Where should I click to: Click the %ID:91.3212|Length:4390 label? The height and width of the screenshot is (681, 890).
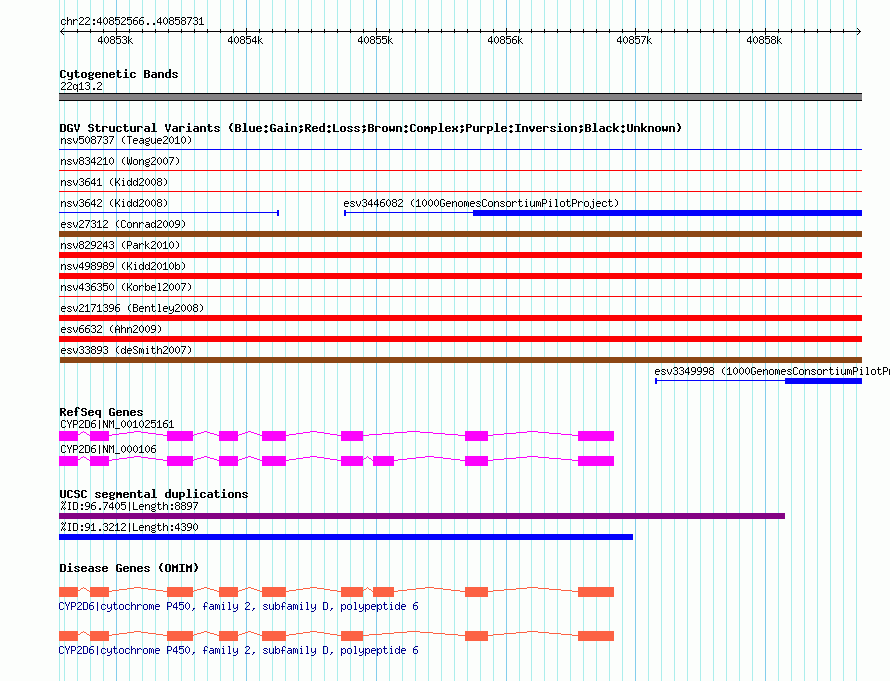tap(129, 527)
